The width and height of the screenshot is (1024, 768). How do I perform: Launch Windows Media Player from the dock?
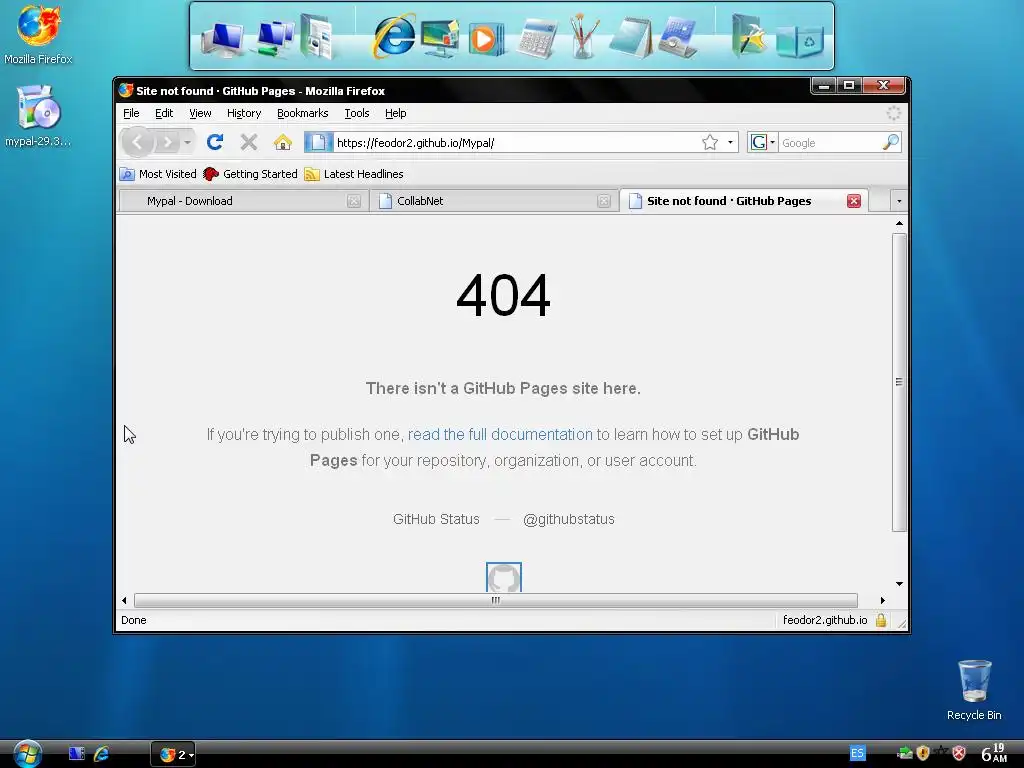(x=486, y=39)
